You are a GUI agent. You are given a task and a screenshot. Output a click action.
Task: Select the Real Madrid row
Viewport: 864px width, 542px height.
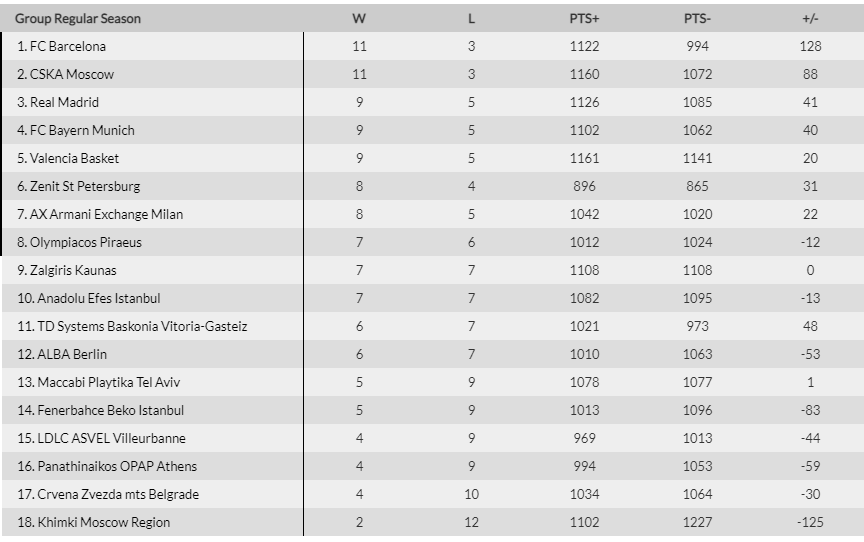tap(432, 102)
